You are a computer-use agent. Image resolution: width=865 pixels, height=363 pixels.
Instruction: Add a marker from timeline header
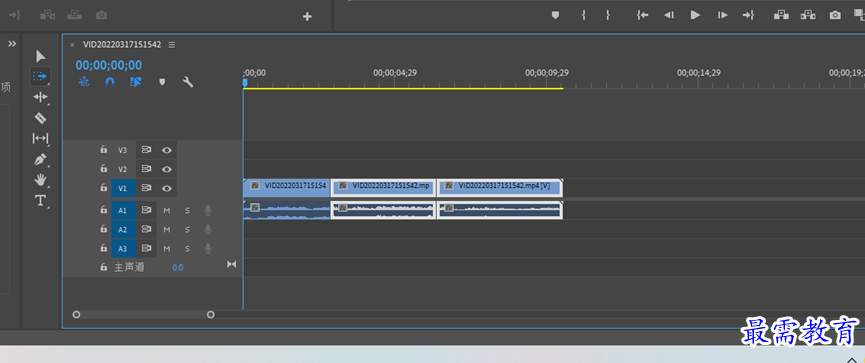point(162,82)
